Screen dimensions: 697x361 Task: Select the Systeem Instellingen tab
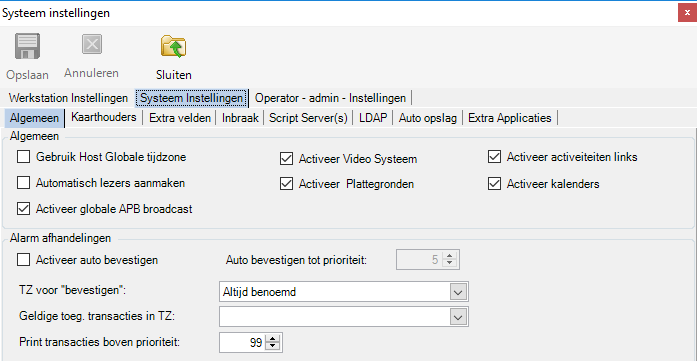point(191,98)
